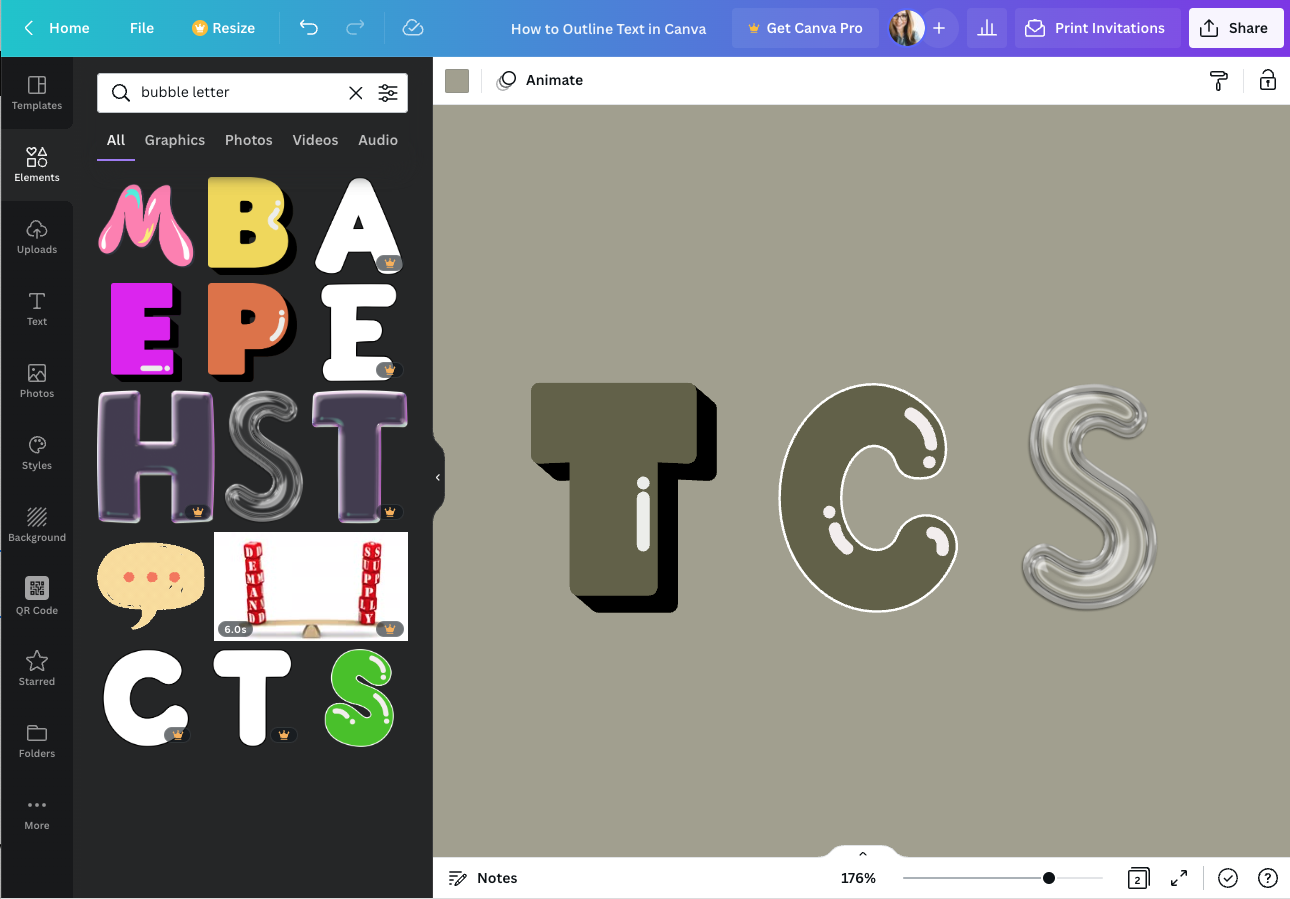Image resolution: width=1290 pixels, height=899 pixels.
Task: Open the Starred panel
Action: 37,667
